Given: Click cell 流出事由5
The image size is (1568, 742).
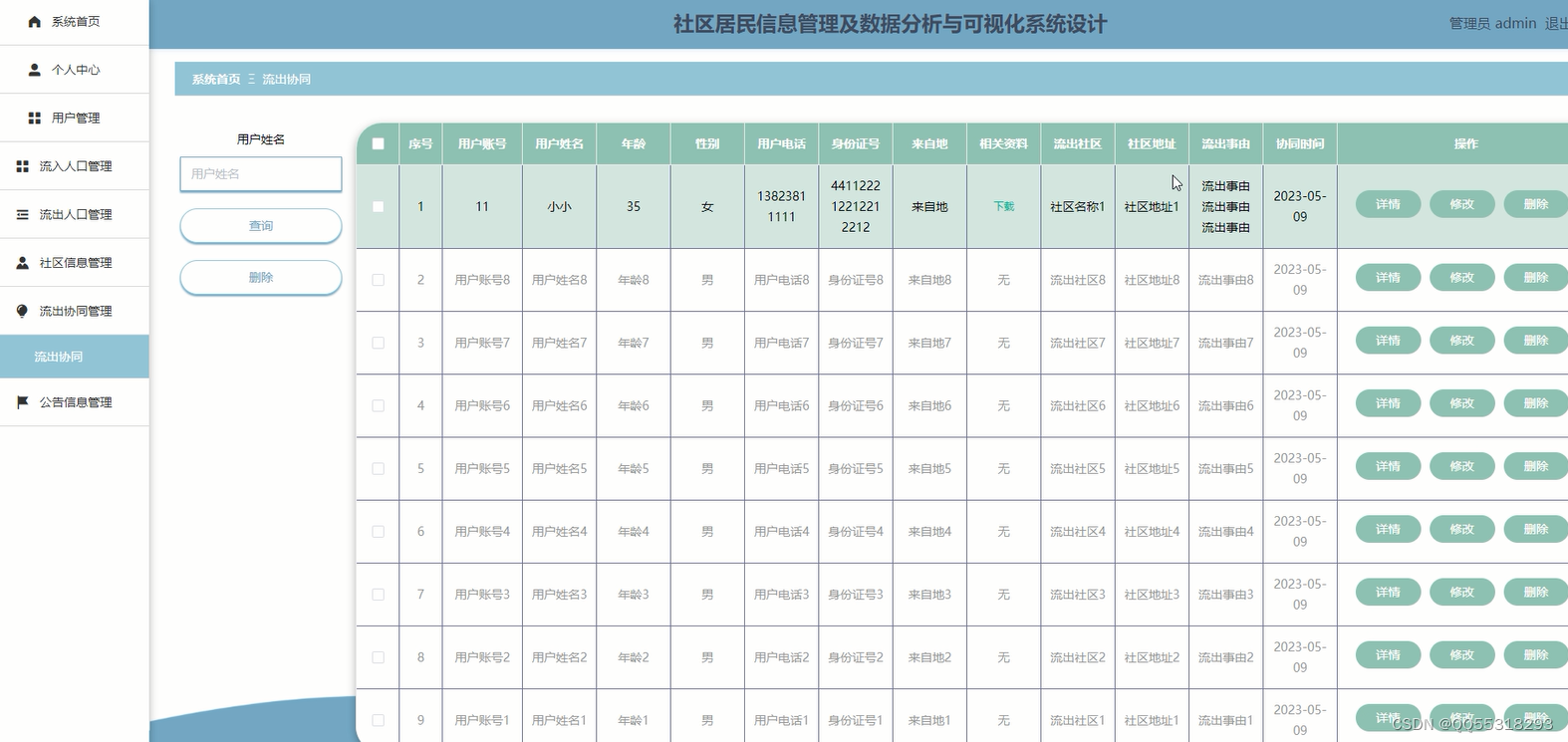Looking at the screenshot, I should [x=1225, y=468].
